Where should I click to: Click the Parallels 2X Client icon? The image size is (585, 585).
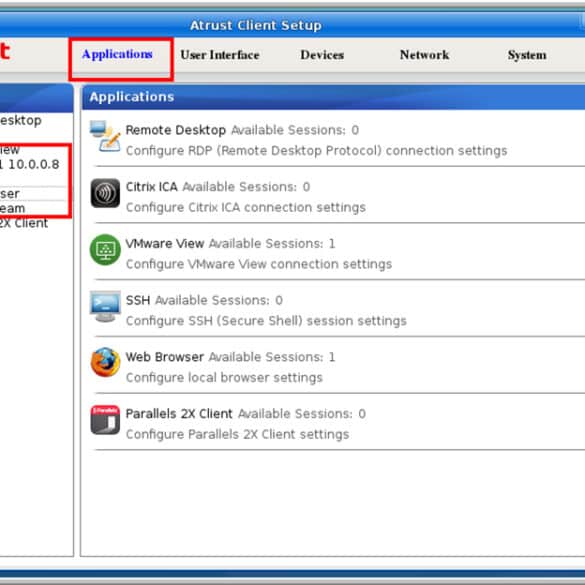[x=105, y=420]
